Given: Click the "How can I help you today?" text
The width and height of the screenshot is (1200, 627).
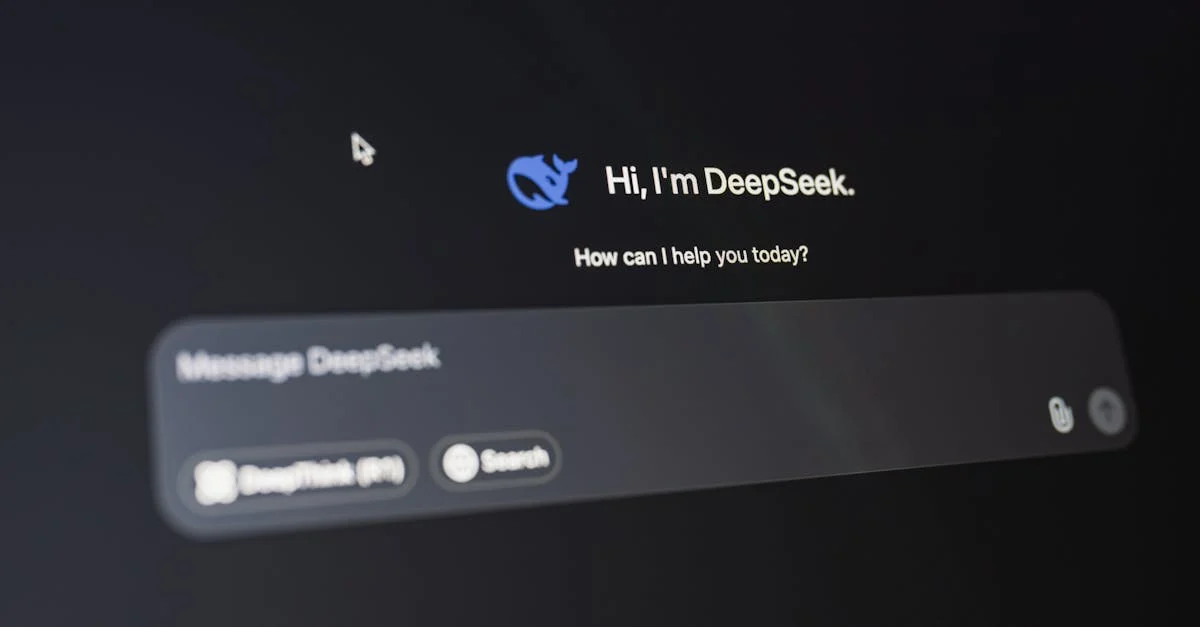Looking at the screenshot, I should click(691, 256).
